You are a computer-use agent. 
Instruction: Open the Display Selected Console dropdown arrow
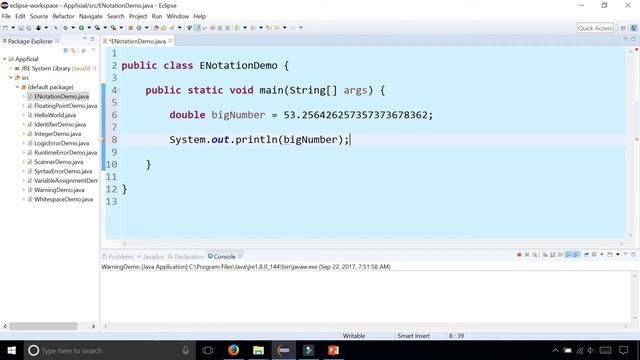(x=602, y=255)
